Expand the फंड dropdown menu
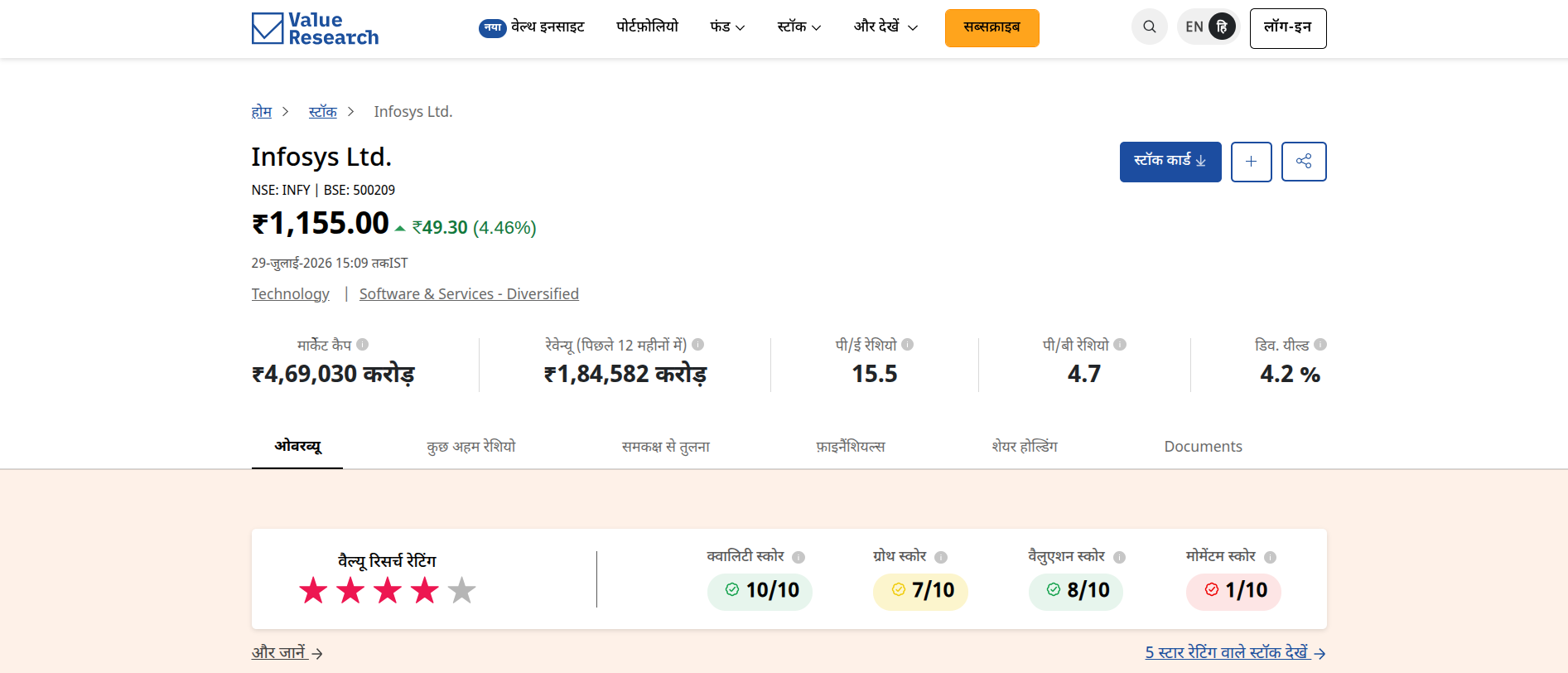This screenshot has height=673, width=1568. [x=727, y=27]
